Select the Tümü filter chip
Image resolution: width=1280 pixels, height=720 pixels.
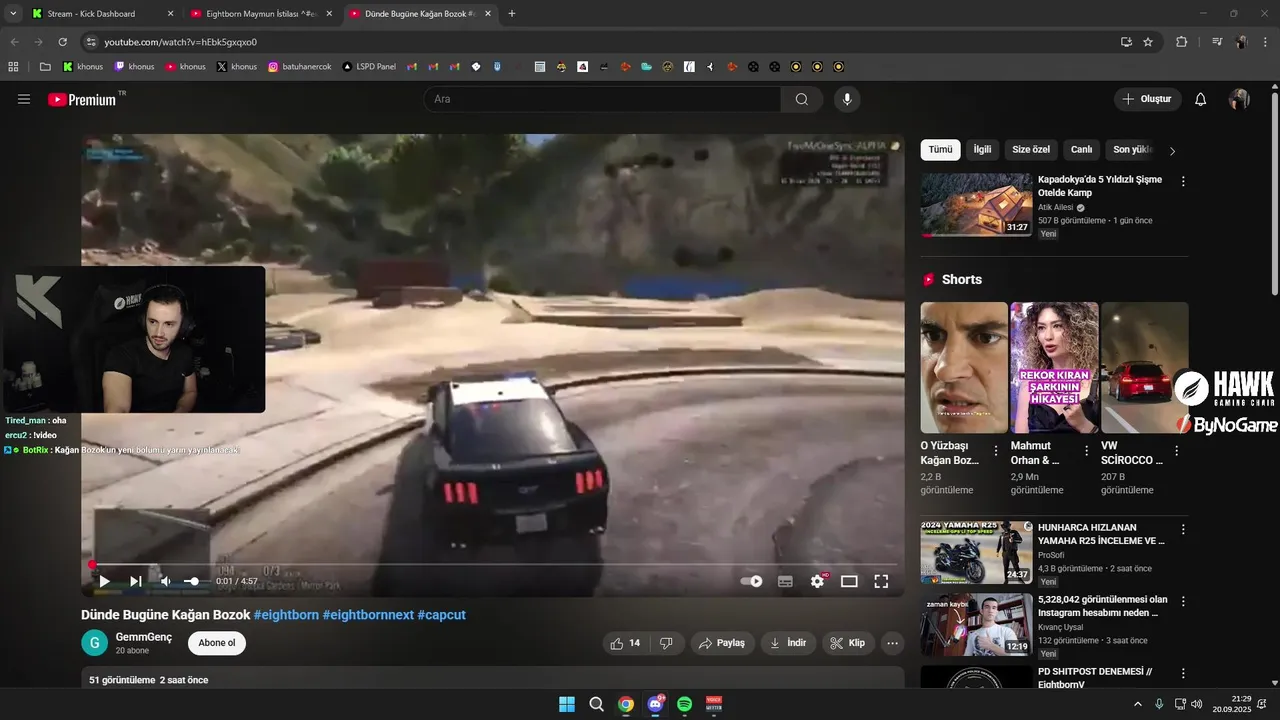tap(940, 150)
